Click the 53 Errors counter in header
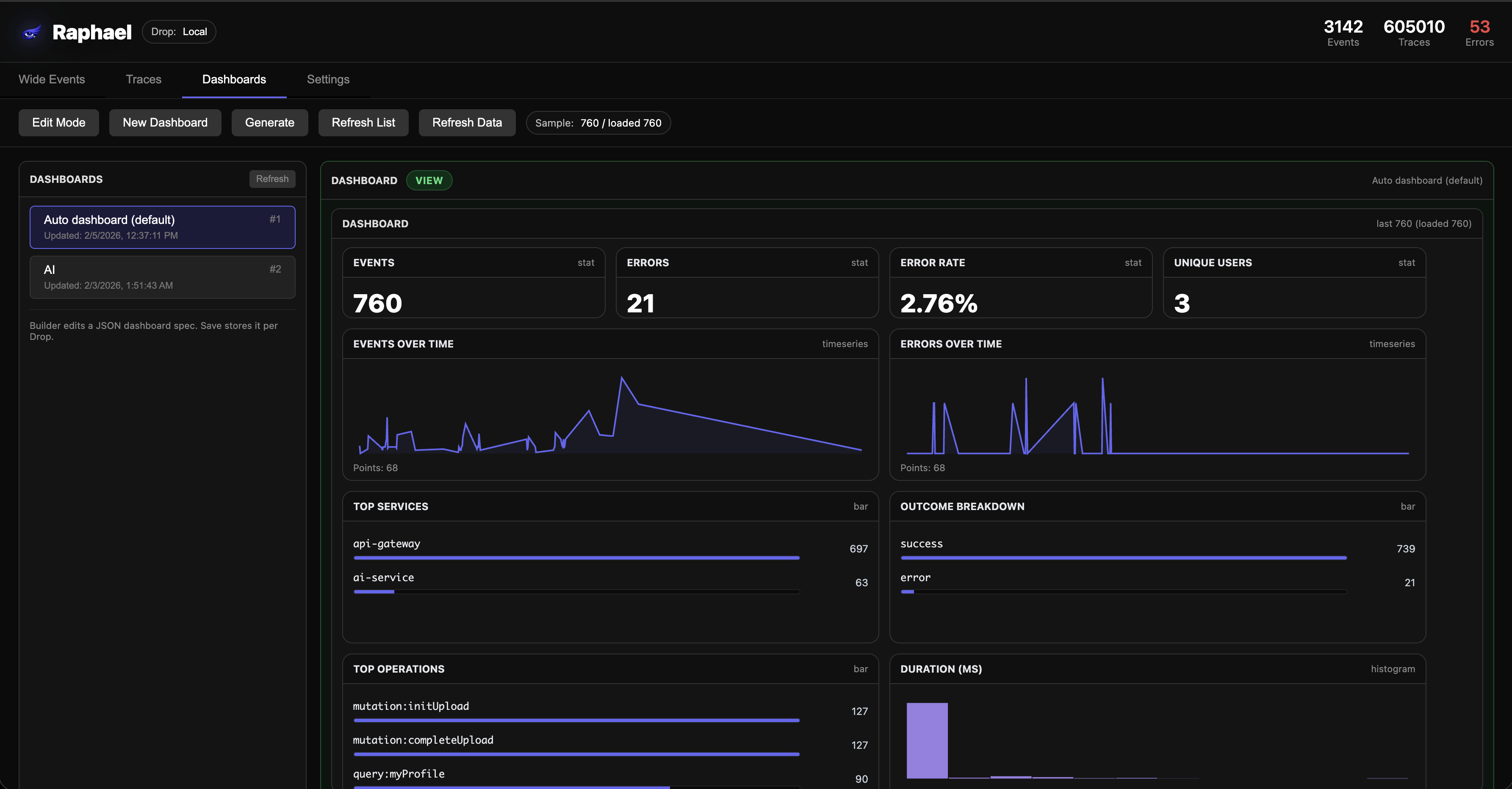The image size is (1512, 789). (1479, 32)
